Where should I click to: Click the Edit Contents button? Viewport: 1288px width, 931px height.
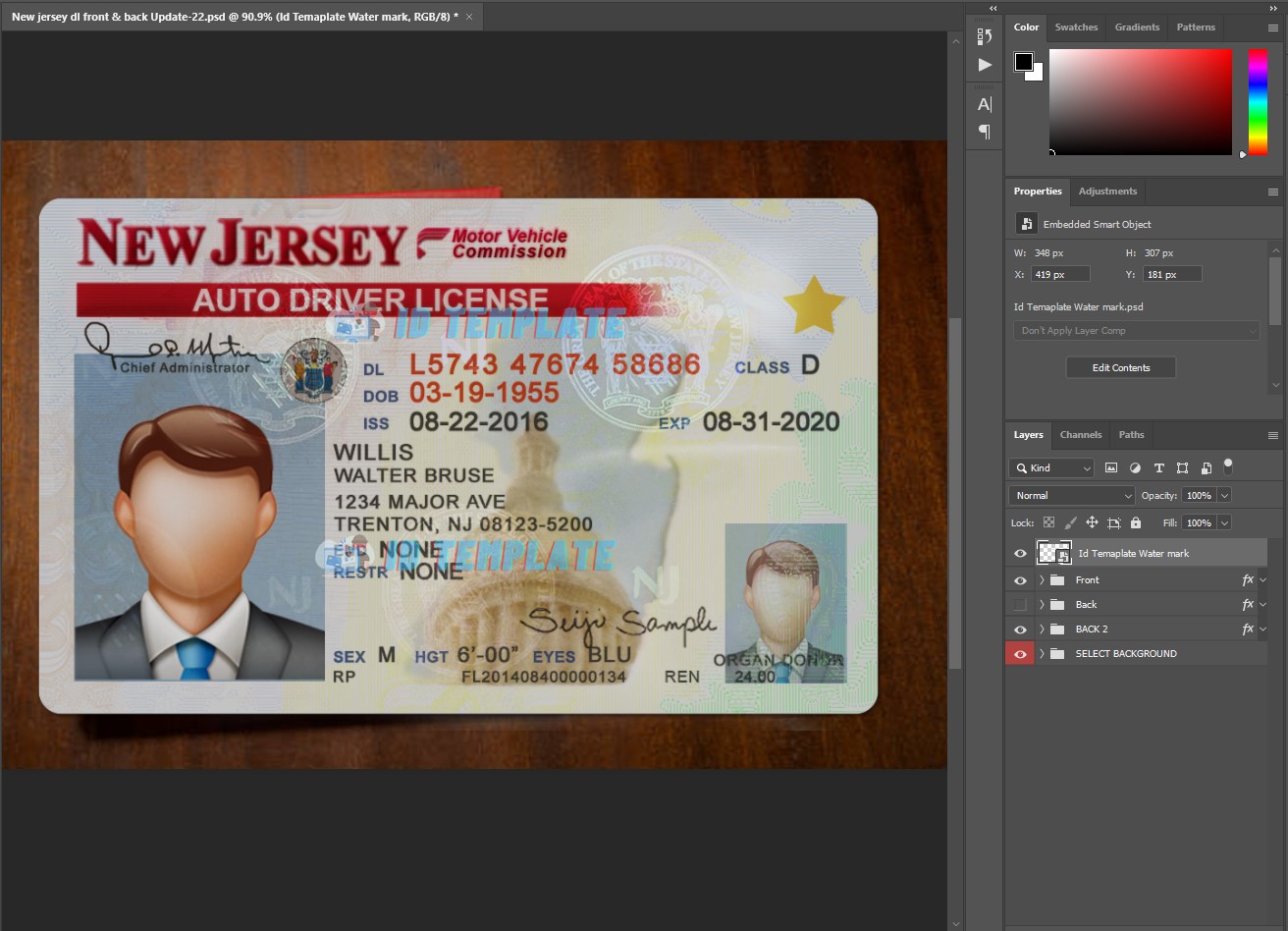point(1121,368)
